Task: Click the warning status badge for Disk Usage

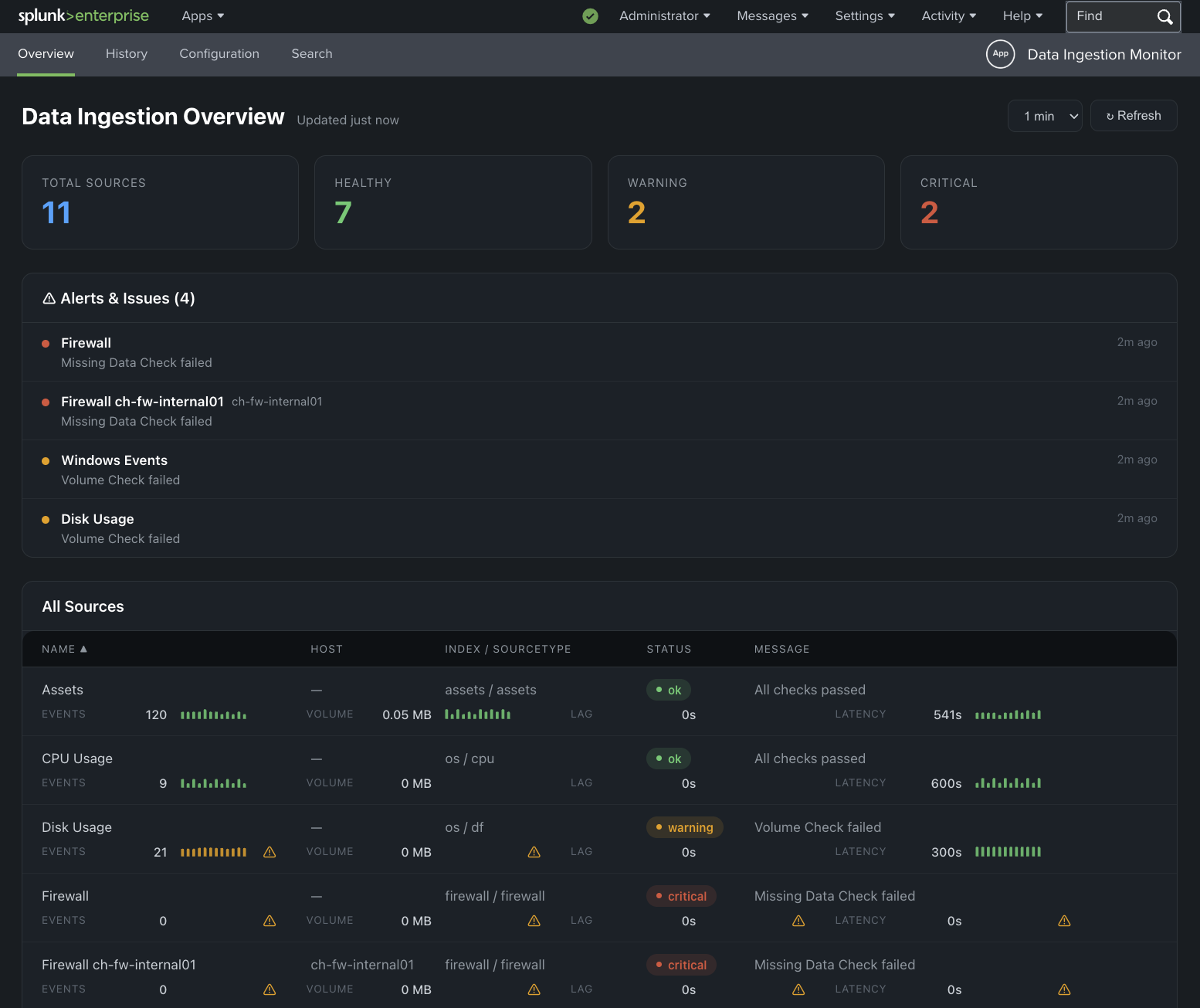Action: (684, 827)
